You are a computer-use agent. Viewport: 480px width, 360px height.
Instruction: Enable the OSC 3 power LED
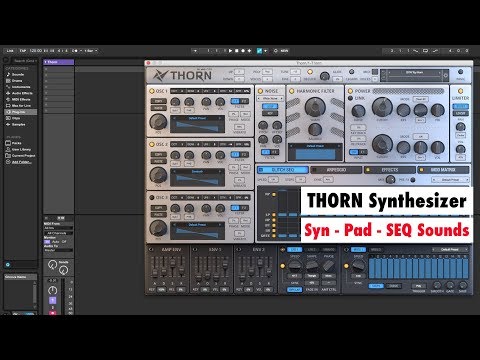click(x=152, y=197)
